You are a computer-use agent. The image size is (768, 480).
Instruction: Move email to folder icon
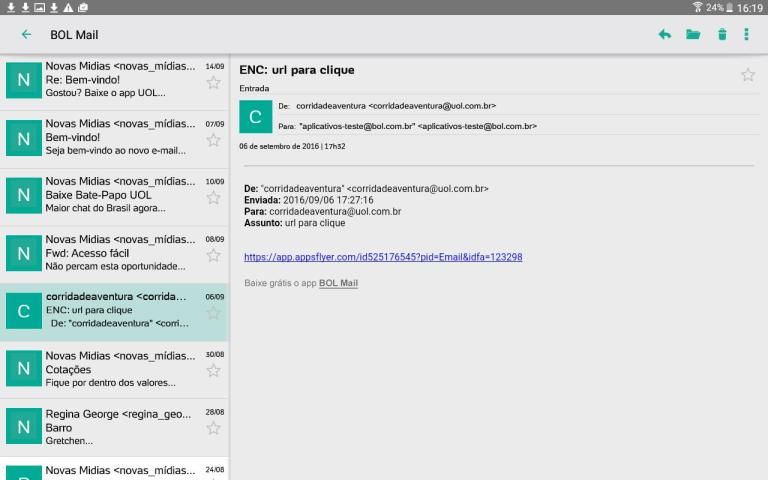693,34
